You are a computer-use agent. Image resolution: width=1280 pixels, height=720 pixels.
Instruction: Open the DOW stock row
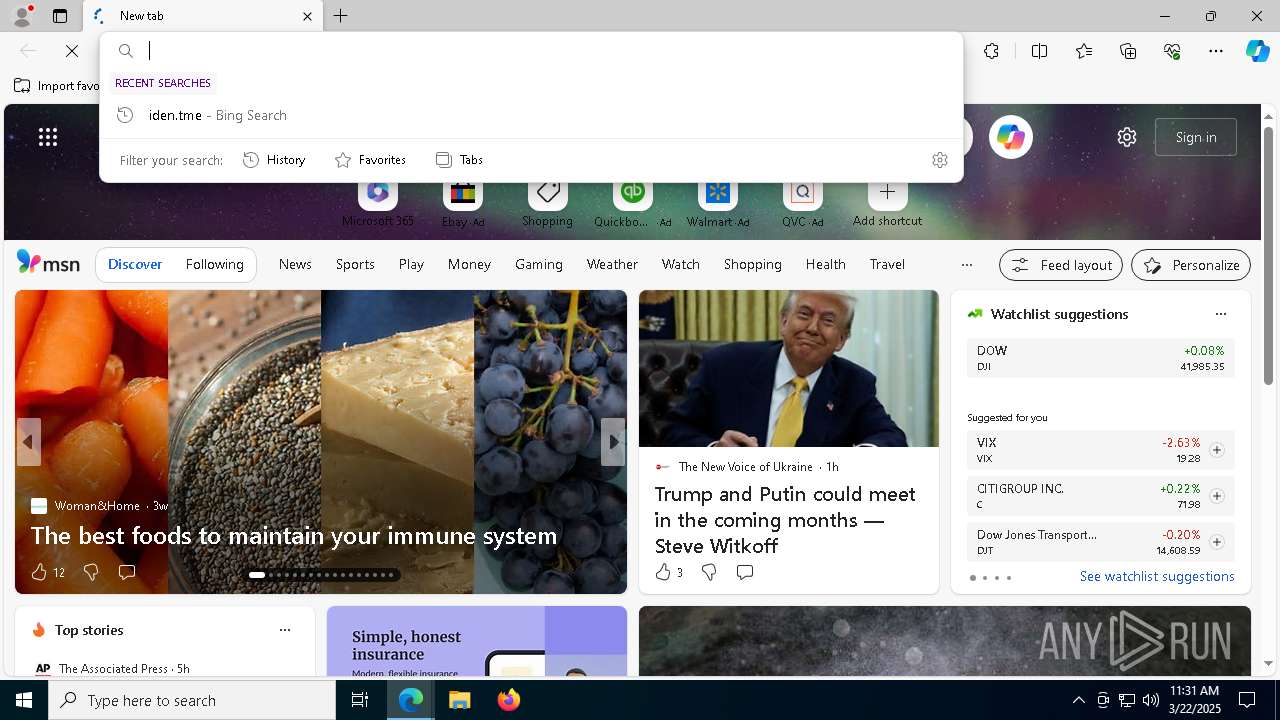pyautogui.click(x=1100, y=358)
